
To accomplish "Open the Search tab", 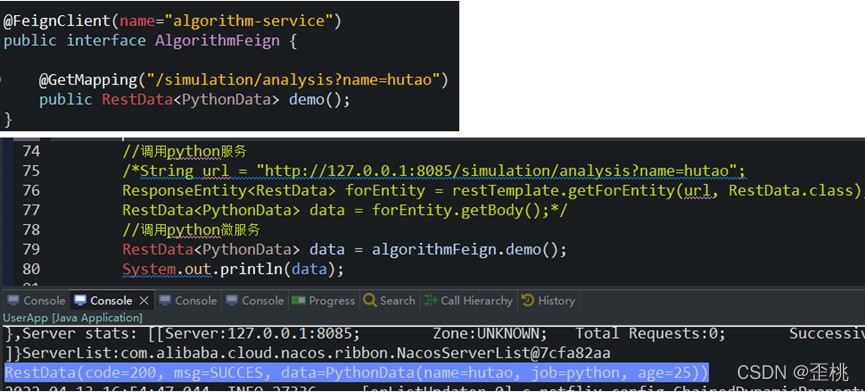I will point(389,300).
